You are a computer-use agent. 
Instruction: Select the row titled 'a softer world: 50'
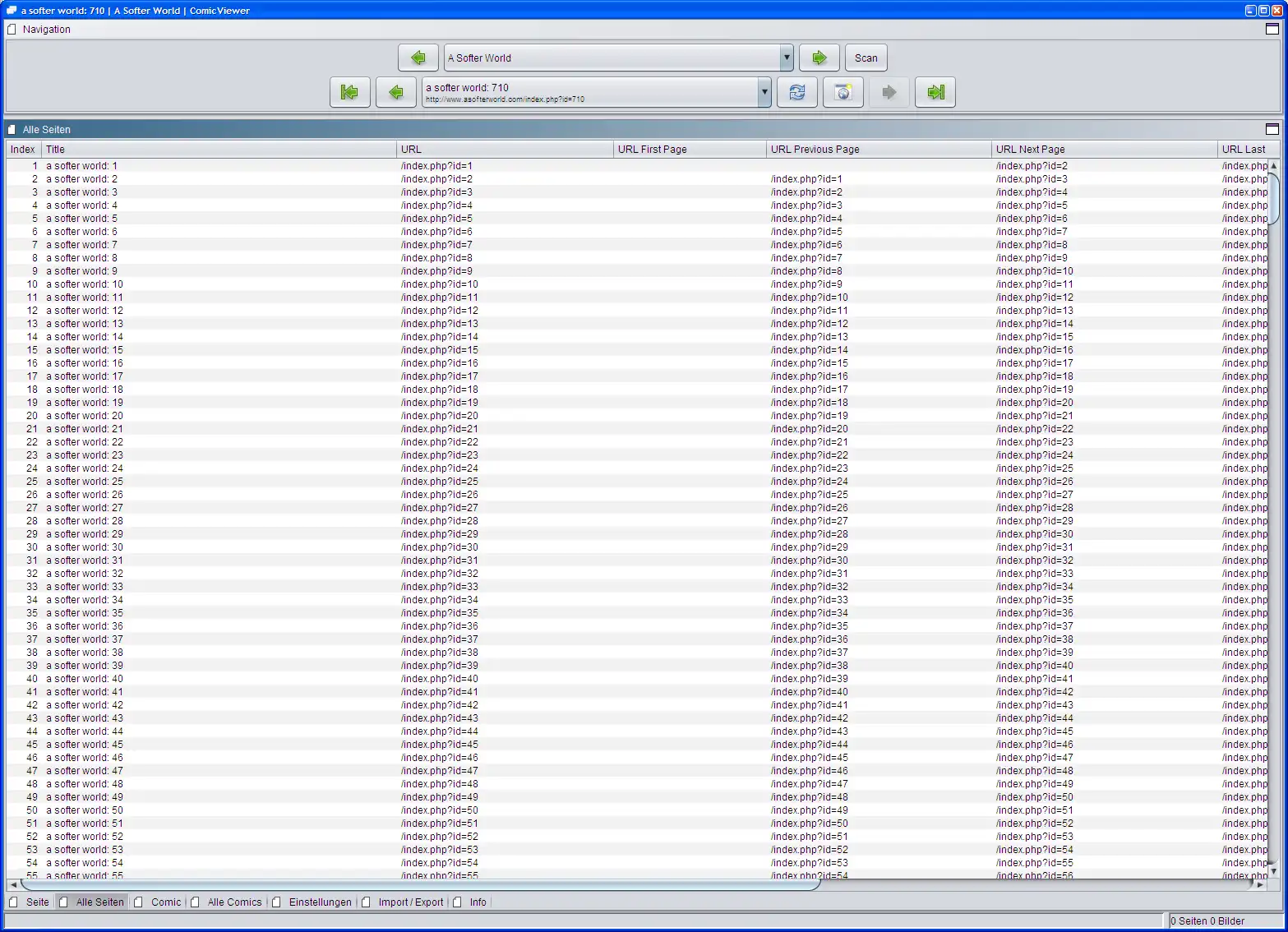(x=637, y=810)
